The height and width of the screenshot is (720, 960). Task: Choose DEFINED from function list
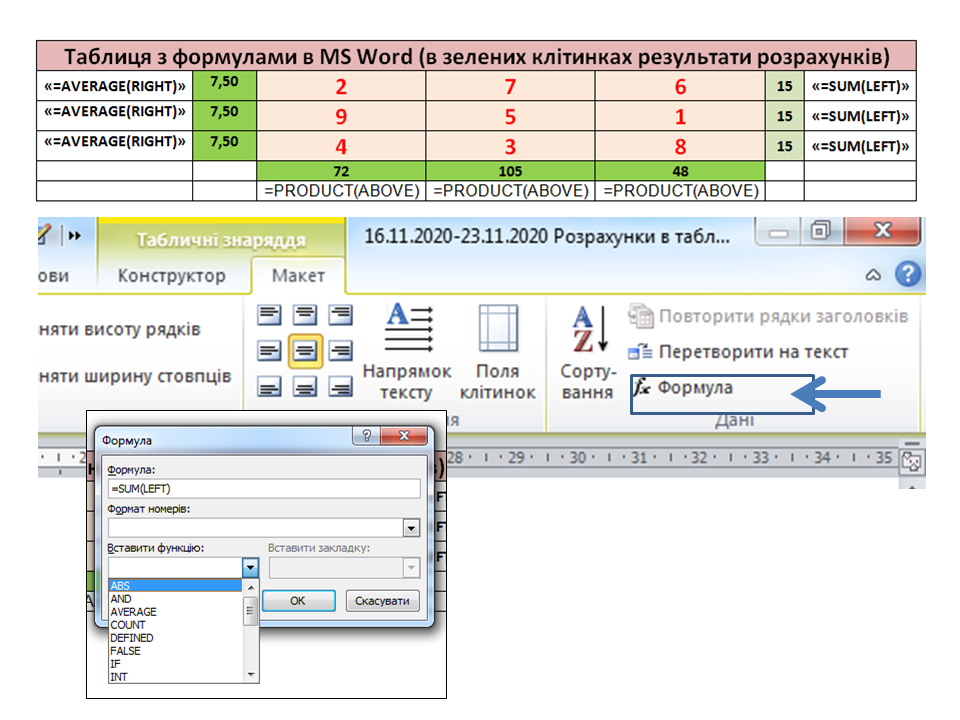pyautogui.click(x=176, y=637)
